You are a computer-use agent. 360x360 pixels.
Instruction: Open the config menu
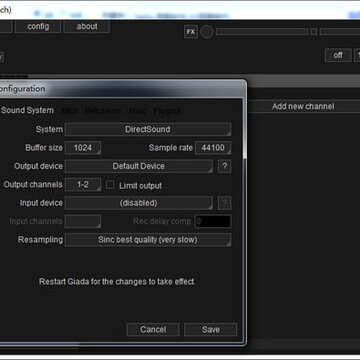click(38, 26)
